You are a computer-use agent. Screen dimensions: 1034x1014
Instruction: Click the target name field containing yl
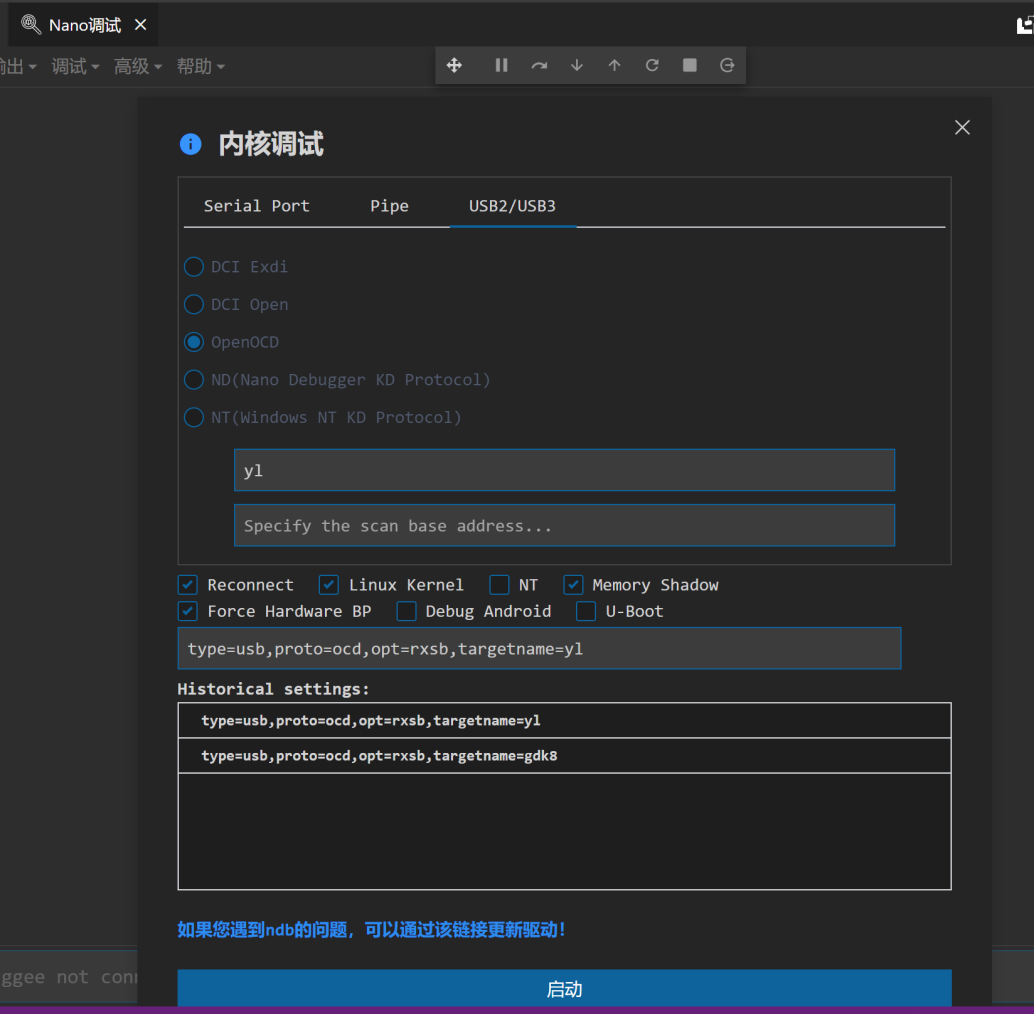tap(564, 470)
